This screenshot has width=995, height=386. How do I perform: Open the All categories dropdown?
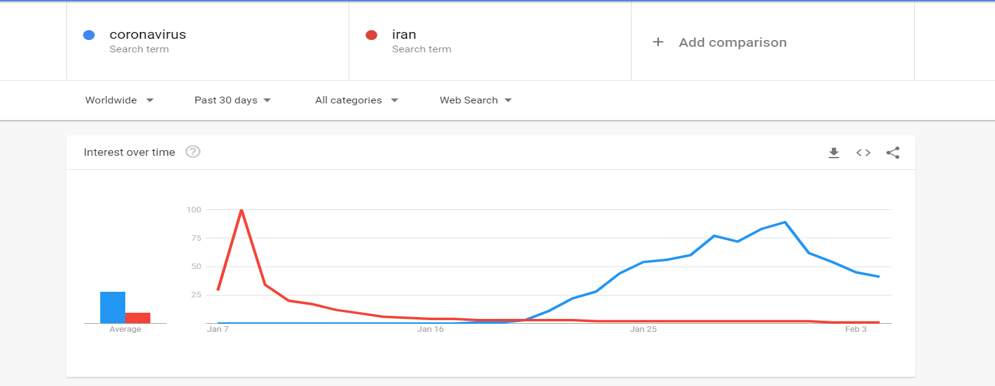tap(357, 100)
